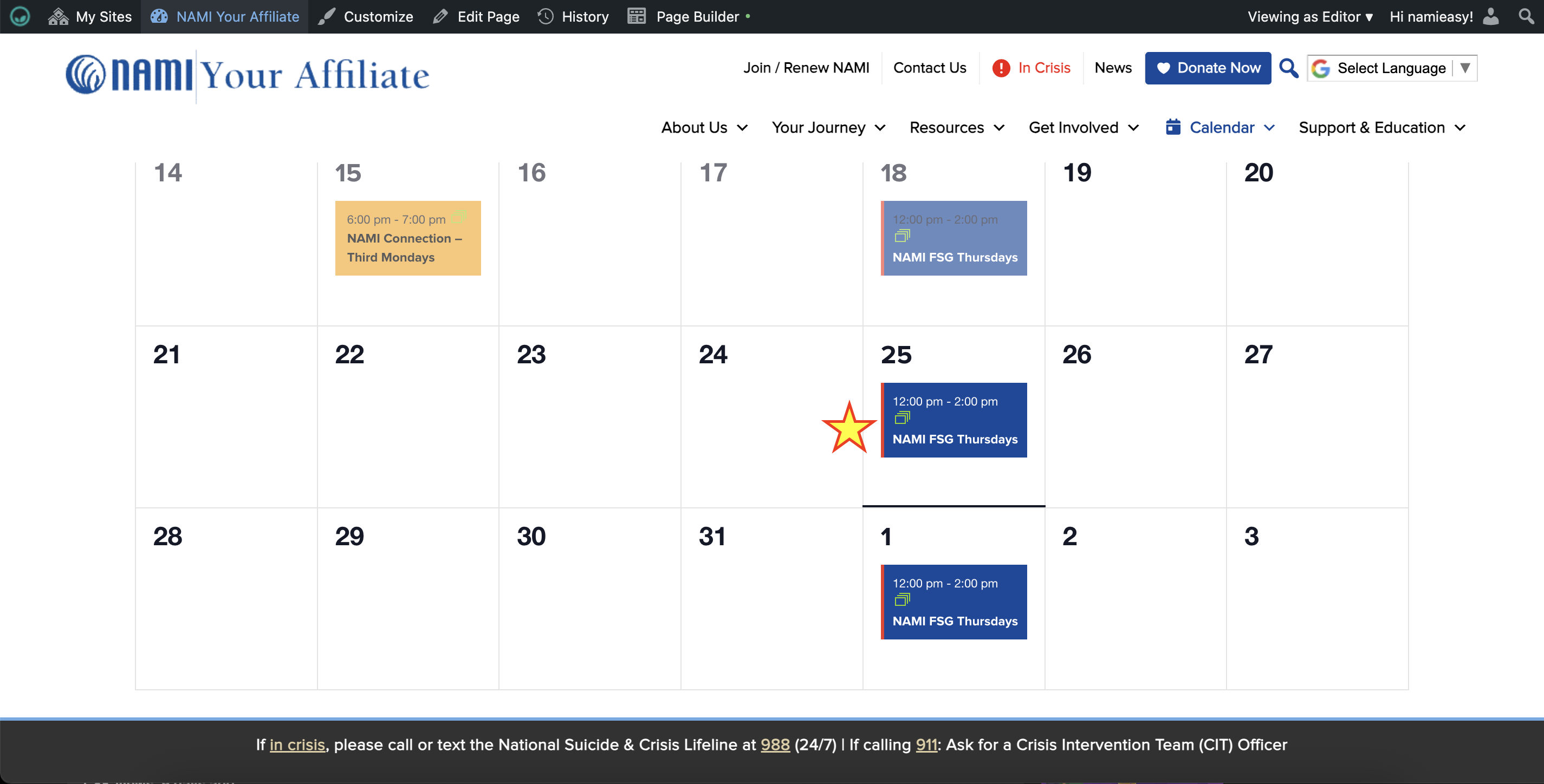Image resolution: width=1544 pixels, height=784 pixels.
Task: Click recurring event icon on the 25th
Action: pyautogui.click(x=902, y=417)
